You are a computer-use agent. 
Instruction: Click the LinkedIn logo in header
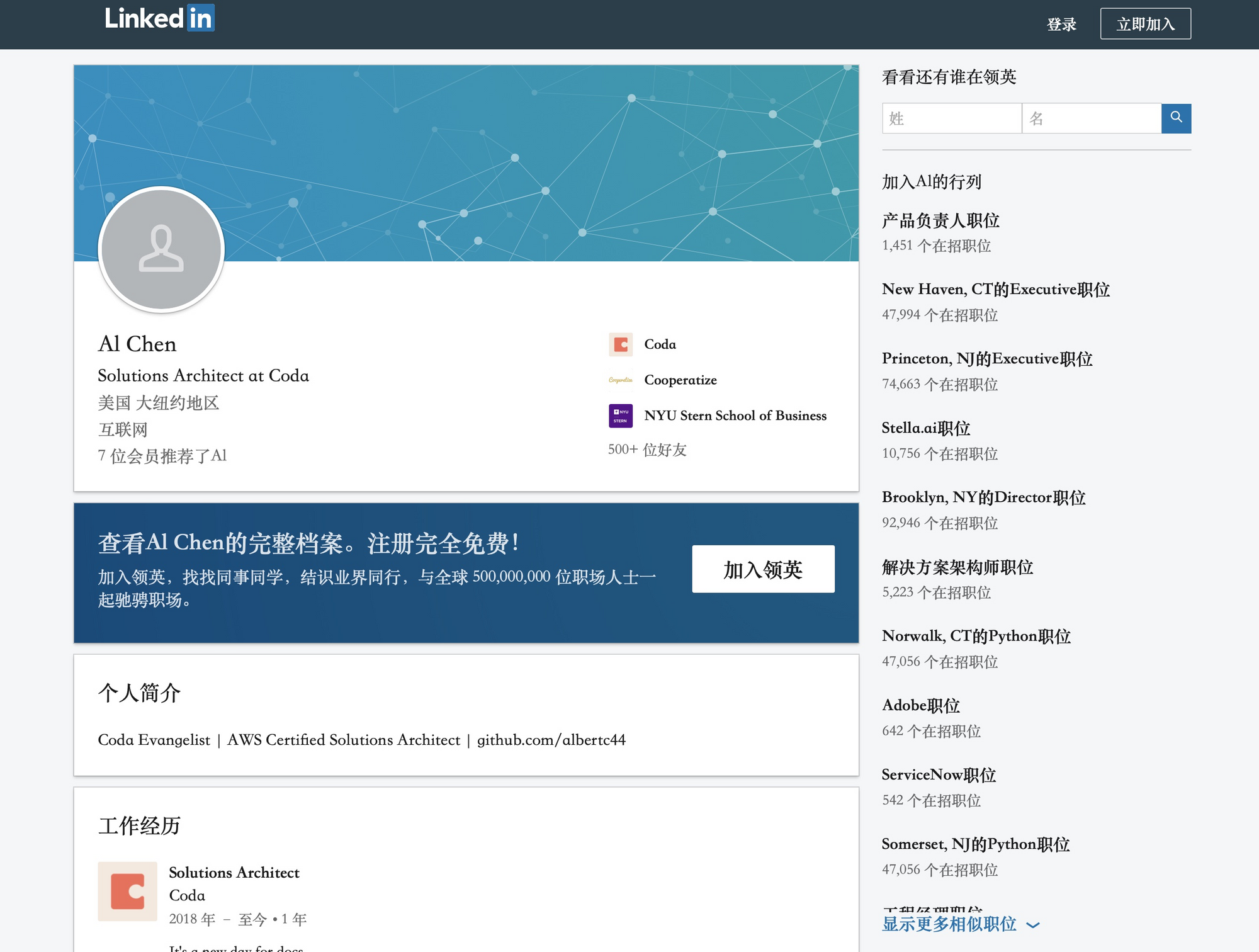coord(159,18)
